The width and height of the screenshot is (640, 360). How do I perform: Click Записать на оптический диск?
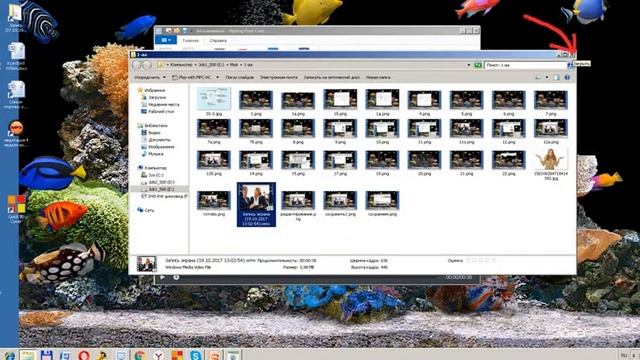coord(331,77)
